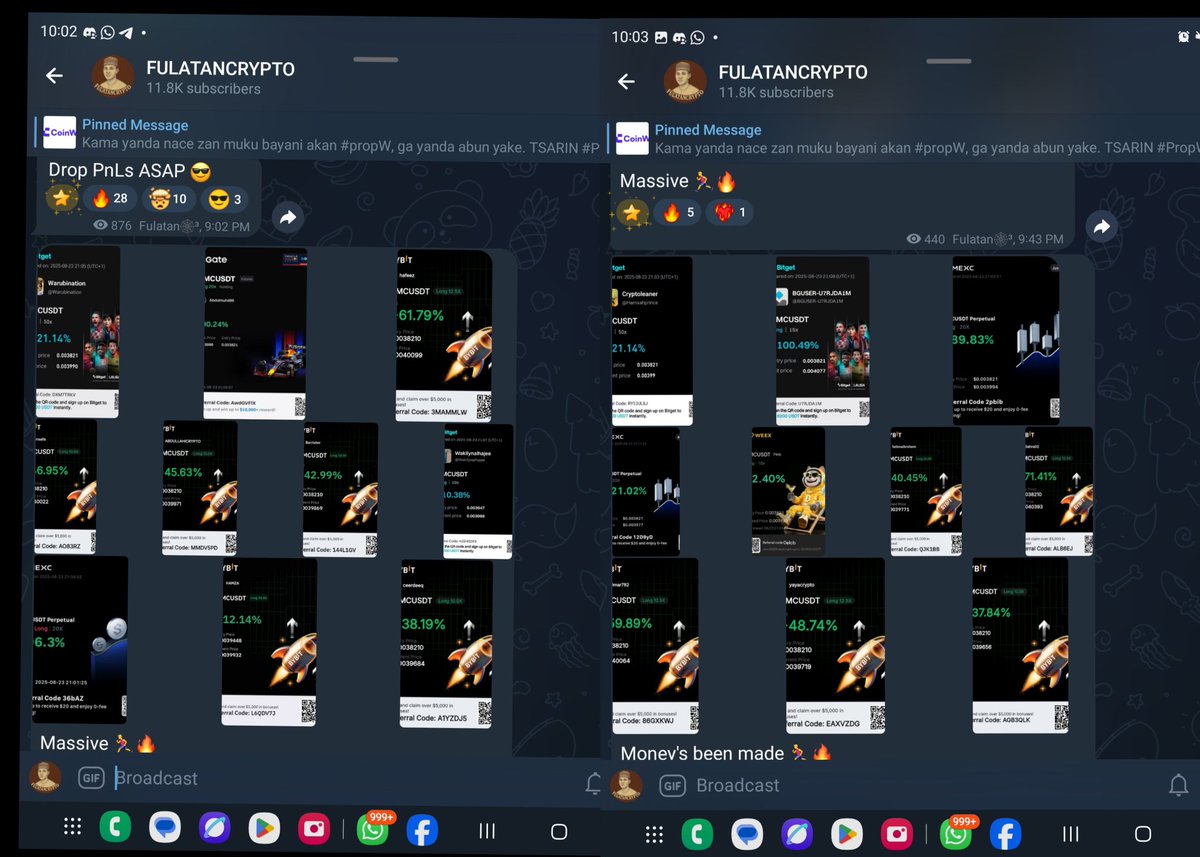Viewport: 1200px width, 857px height.
Task: Toggle notification bell in right screenshot
Action: coord(1179,786)
